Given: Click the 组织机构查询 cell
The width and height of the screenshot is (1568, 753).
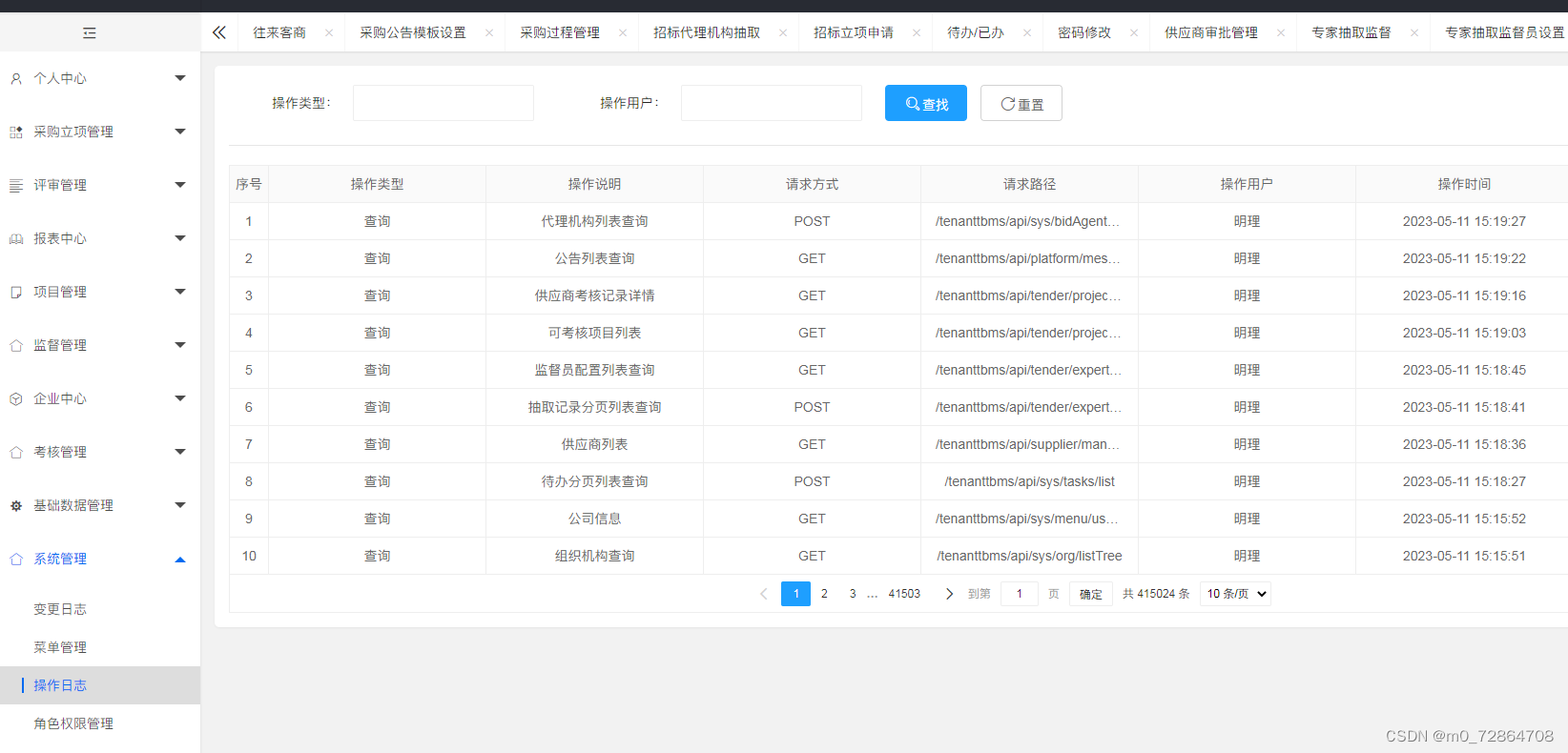Looking at the screenshot, I should (x=595, y=556).
